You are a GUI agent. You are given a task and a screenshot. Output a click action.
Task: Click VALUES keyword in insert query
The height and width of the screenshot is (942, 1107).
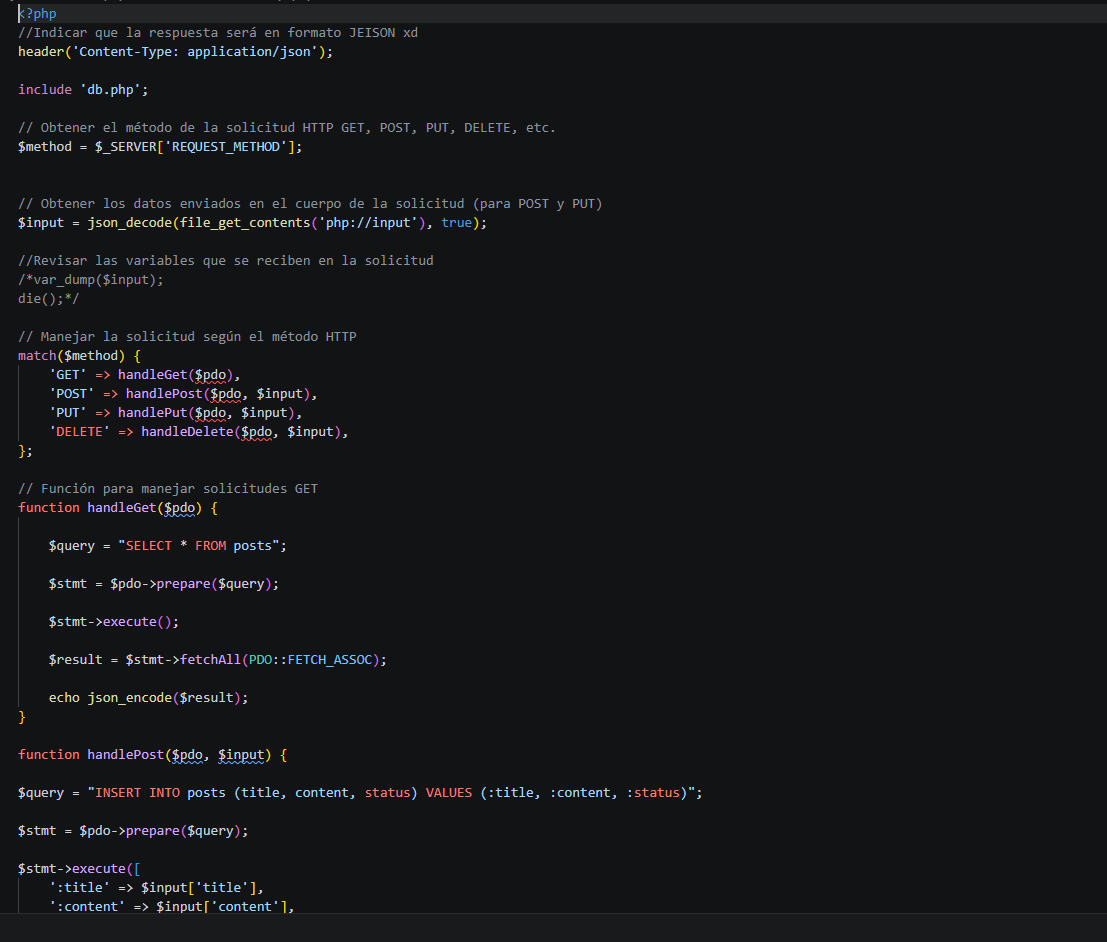pos(449,793)
